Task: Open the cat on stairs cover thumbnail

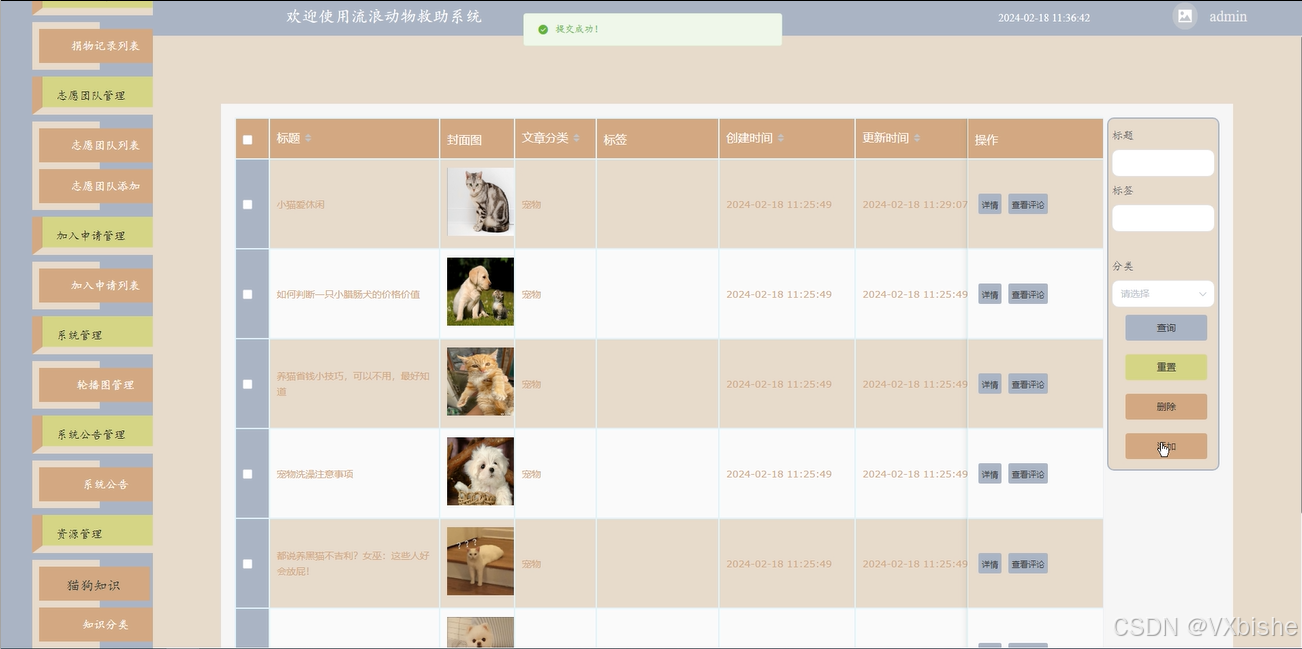Action: [x=480, y=562]
